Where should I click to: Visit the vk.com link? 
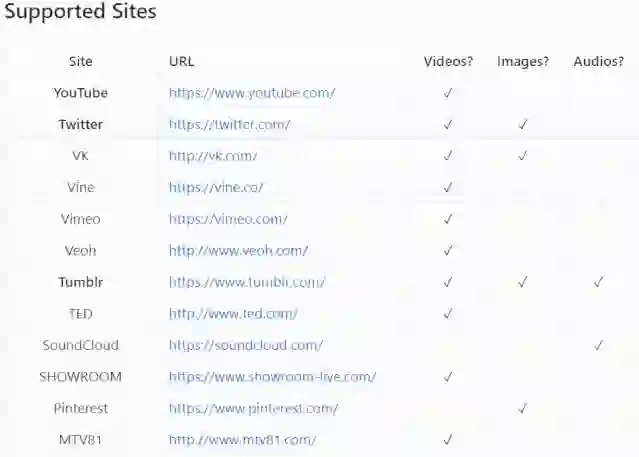click(213, 156)
